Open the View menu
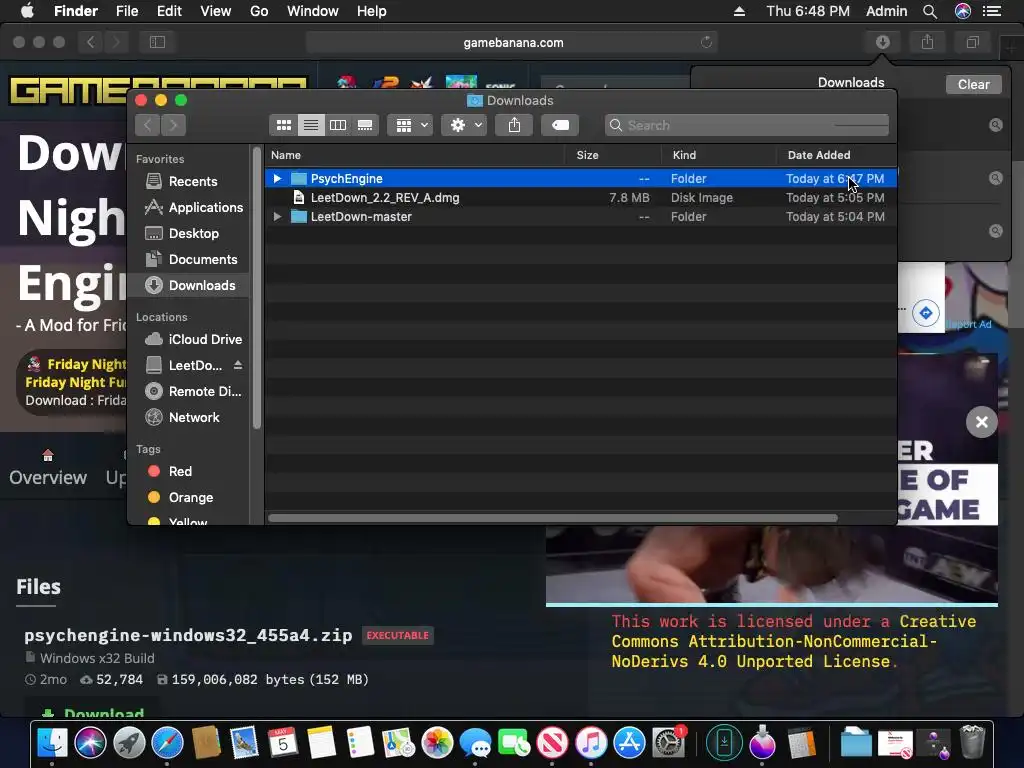Screen dimensions: 1024x768 [x=216, y=11]
